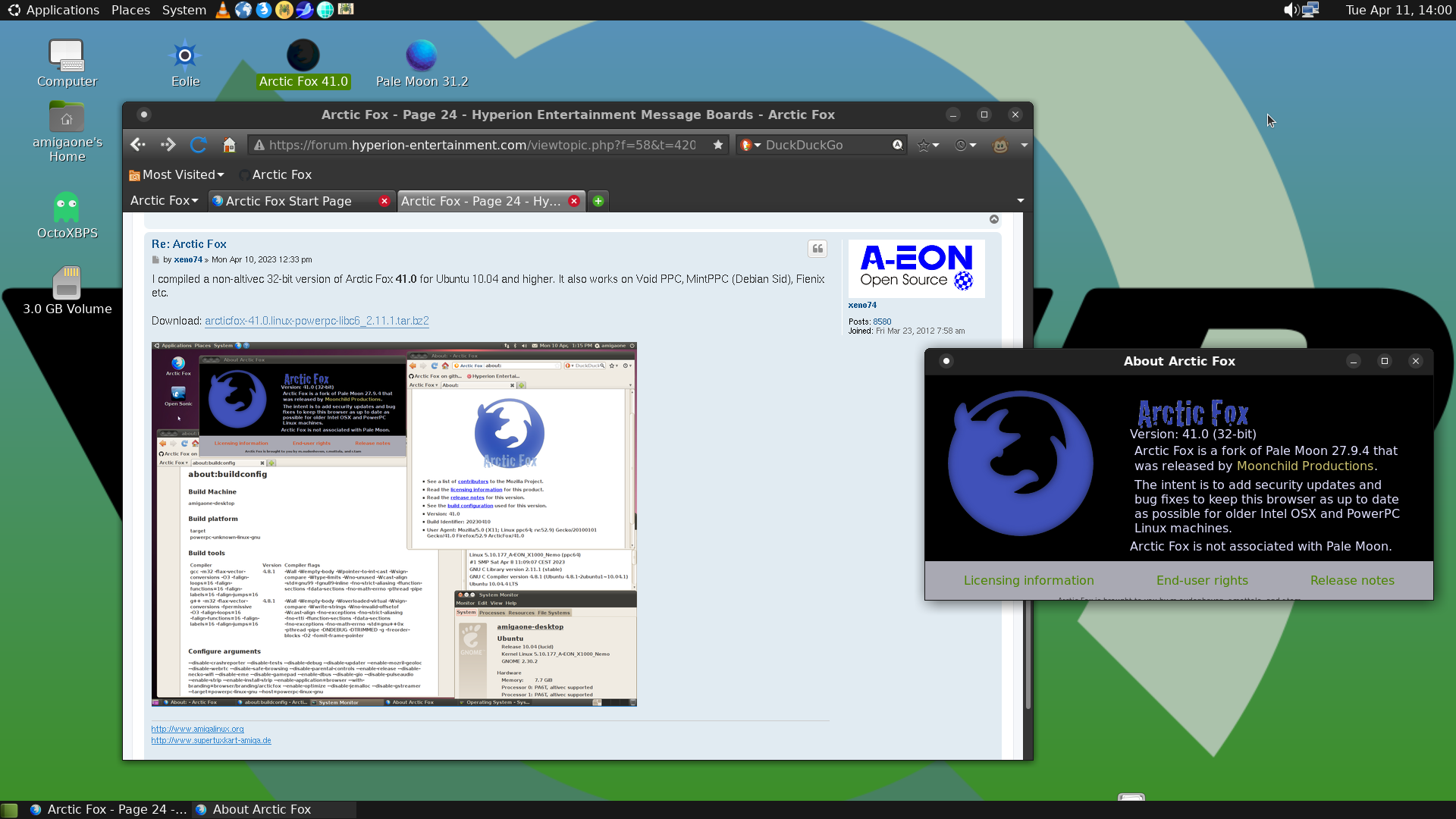Go forward with the browser forward arrow
Screen dimensions: 1456x819
click(168, 145)
